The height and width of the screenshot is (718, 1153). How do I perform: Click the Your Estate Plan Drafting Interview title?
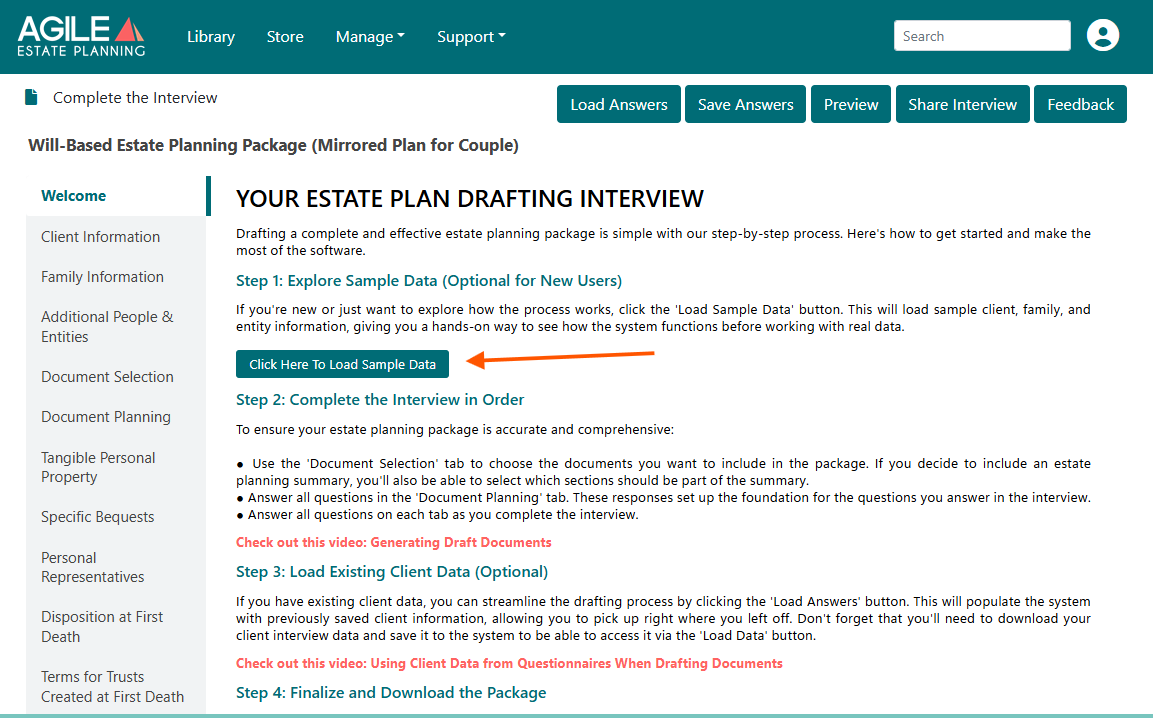click(x=469, y=199)
